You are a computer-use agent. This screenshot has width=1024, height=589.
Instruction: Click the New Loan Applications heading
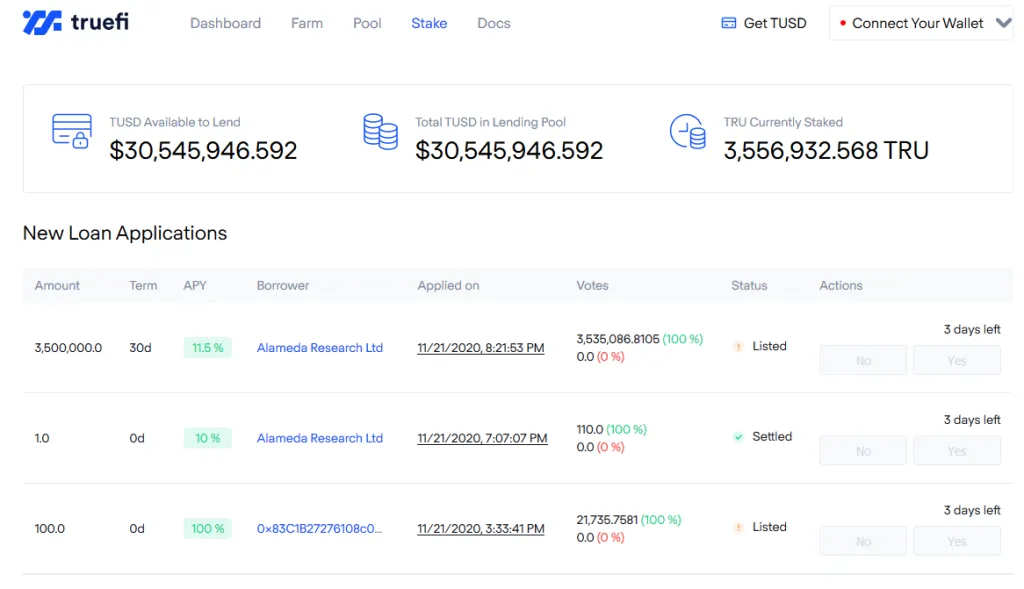pos(125,233)
